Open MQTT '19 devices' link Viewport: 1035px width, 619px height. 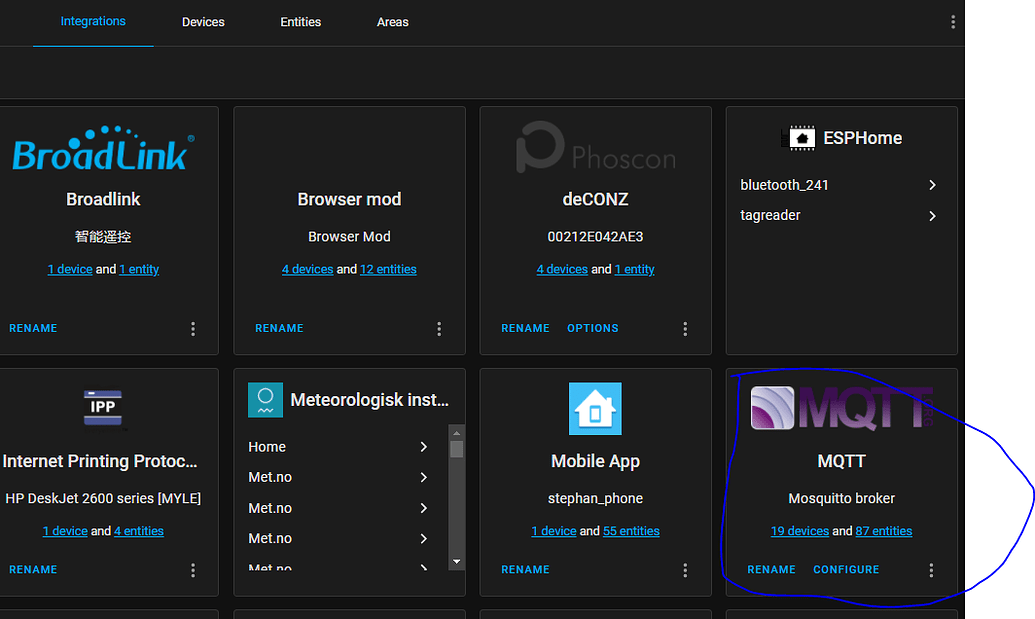click(800, 531)
